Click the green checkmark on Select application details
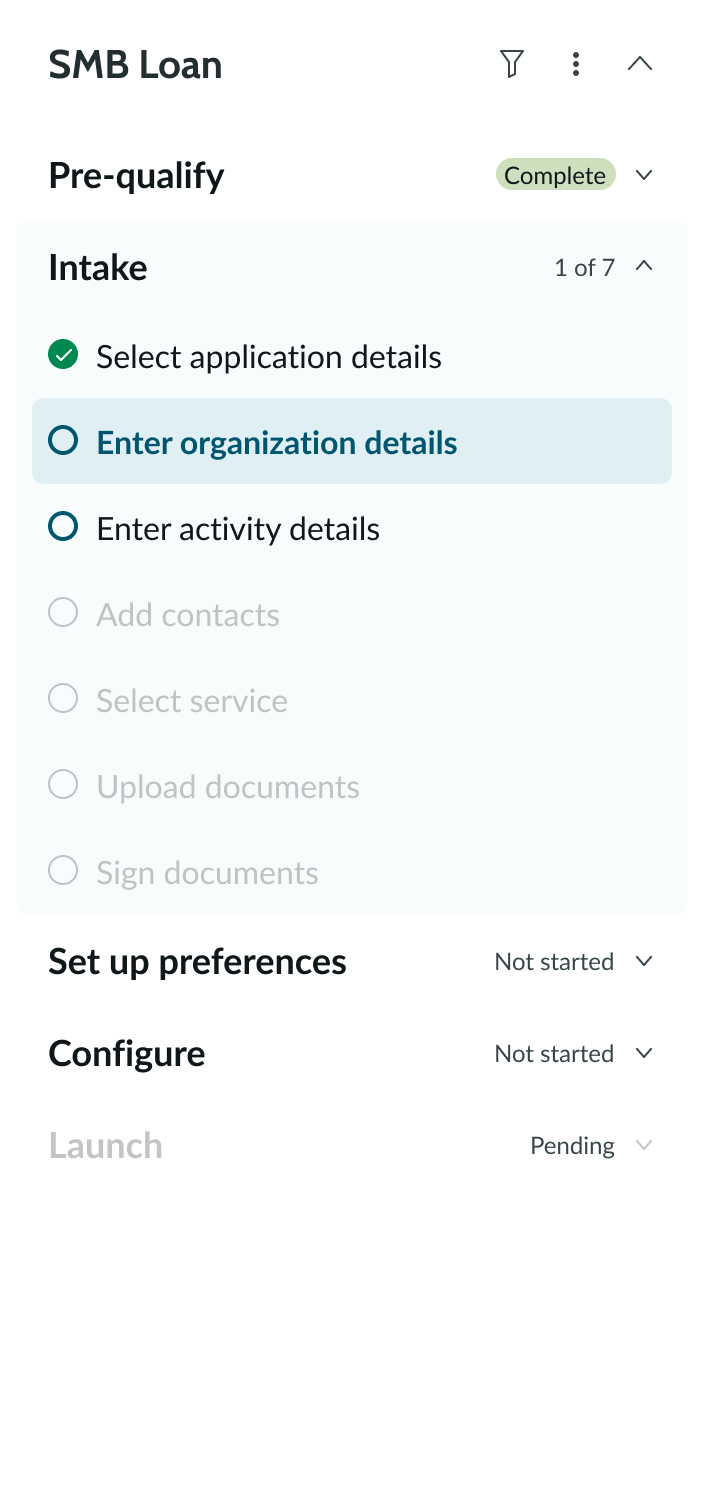 [62, 354]
